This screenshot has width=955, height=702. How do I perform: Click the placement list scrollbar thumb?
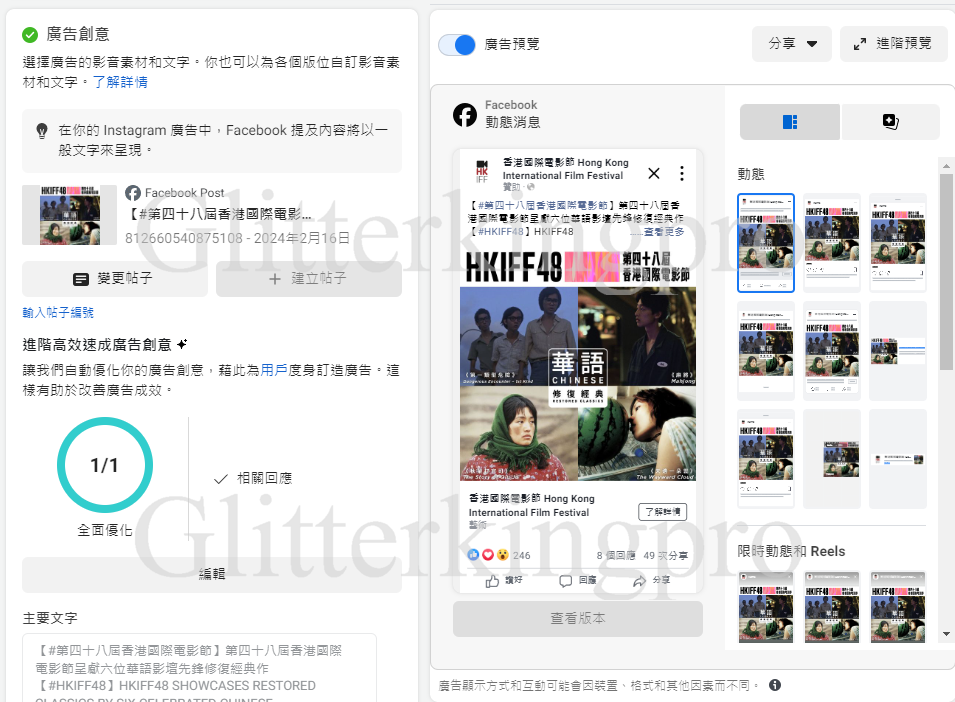tap(946, 272)
